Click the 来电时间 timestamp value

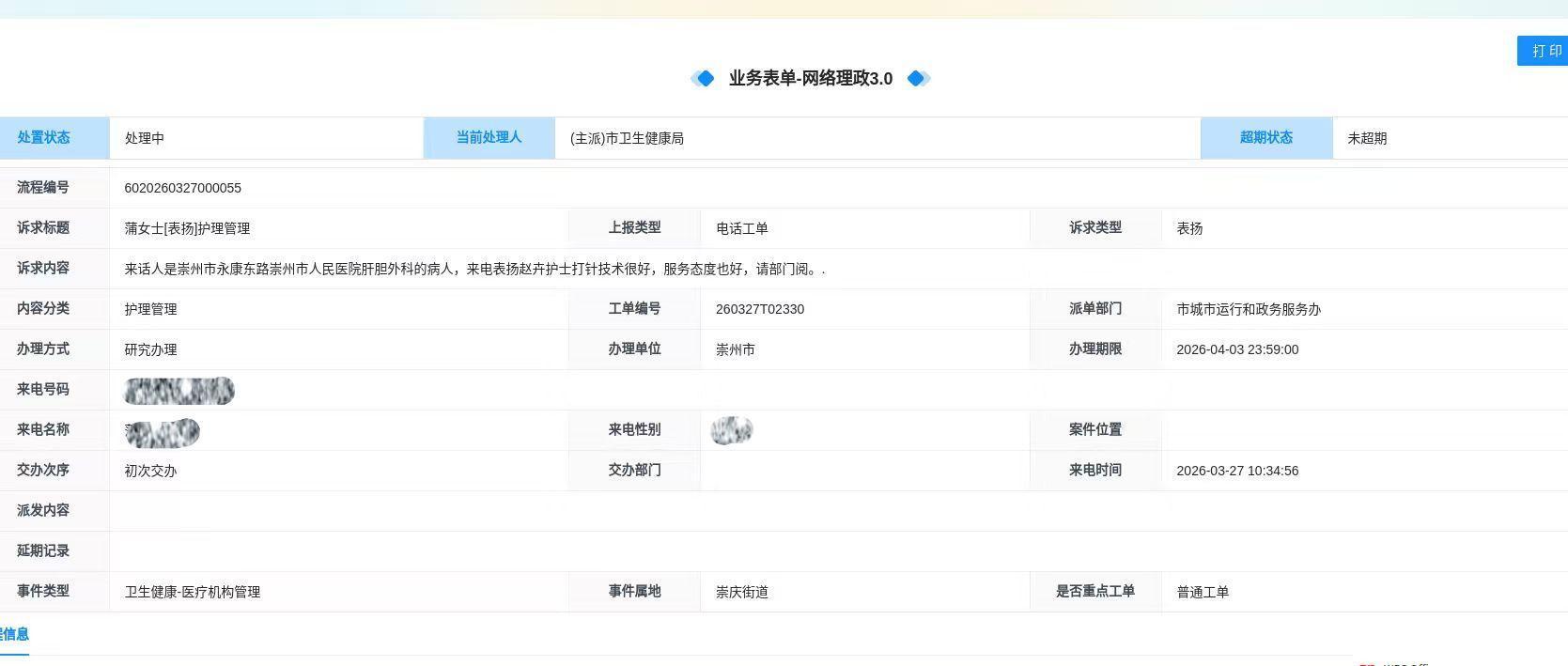tap(1236, 471)
